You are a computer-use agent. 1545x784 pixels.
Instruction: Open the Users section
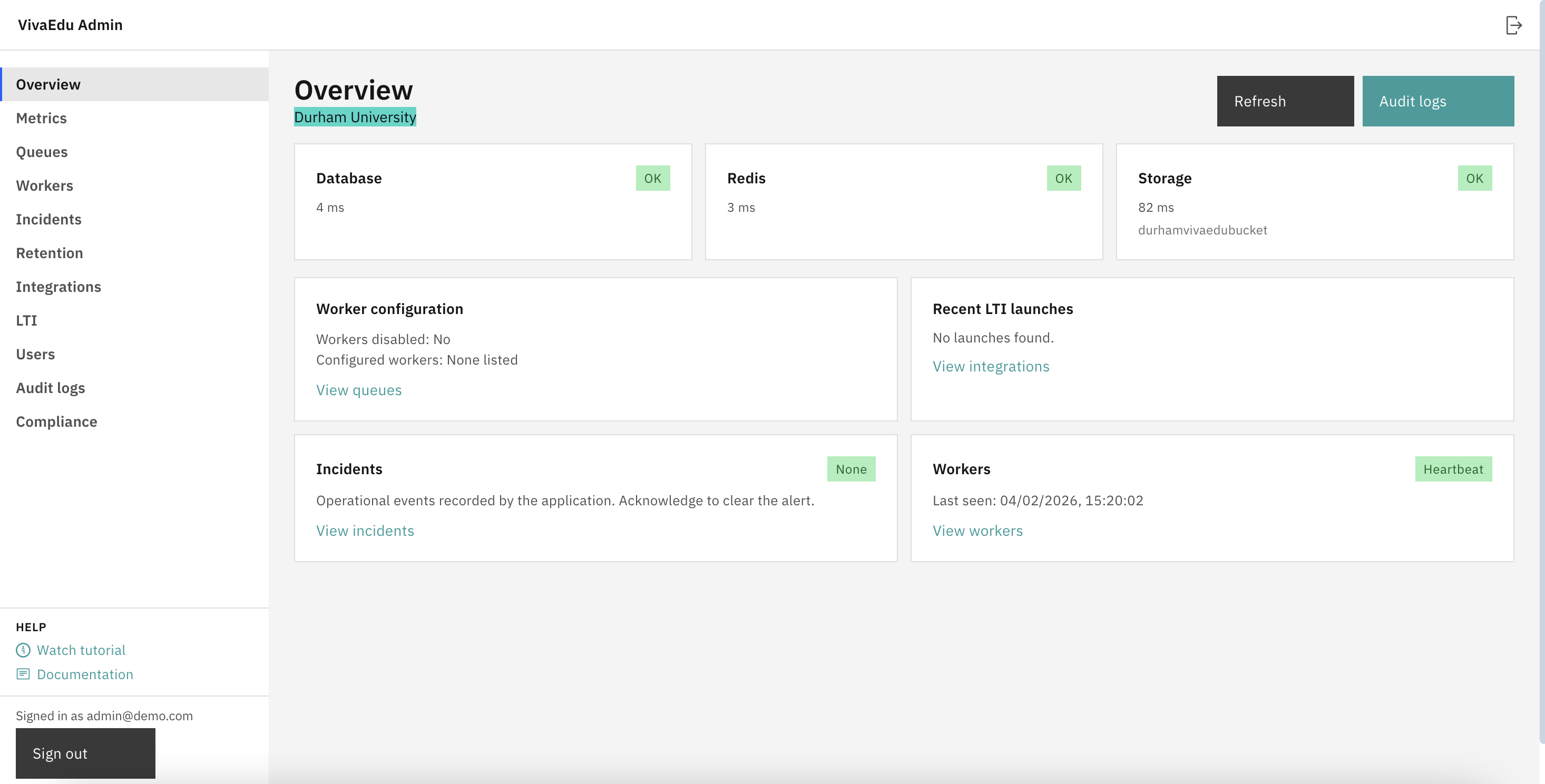click(x=35, y=354)
